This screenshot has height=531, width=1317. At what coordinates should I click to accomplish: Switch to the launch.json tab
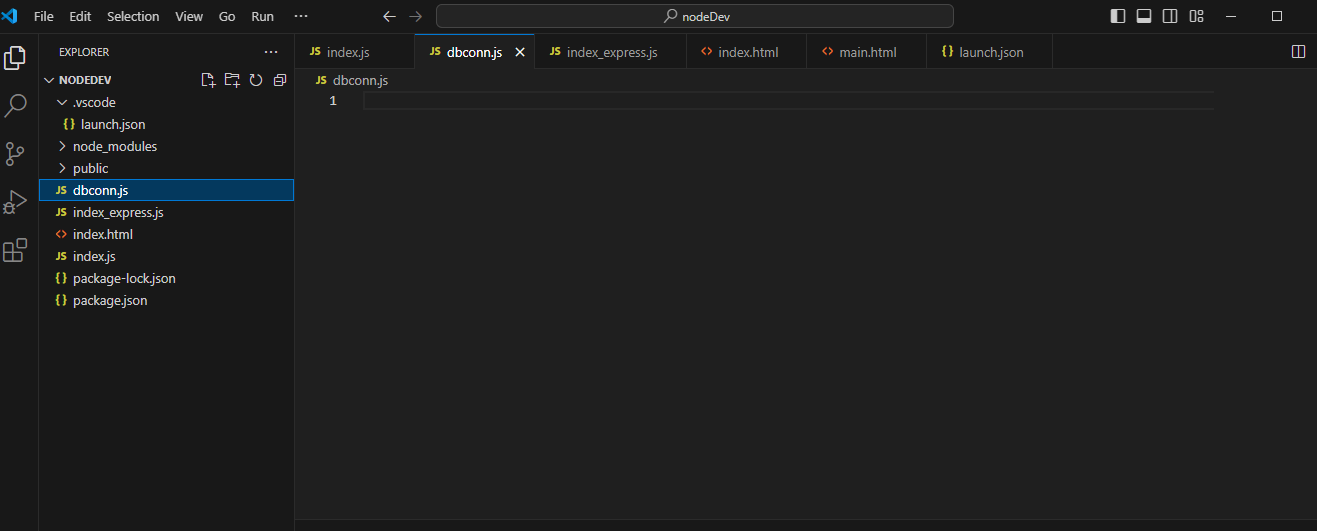click(990, 52)
